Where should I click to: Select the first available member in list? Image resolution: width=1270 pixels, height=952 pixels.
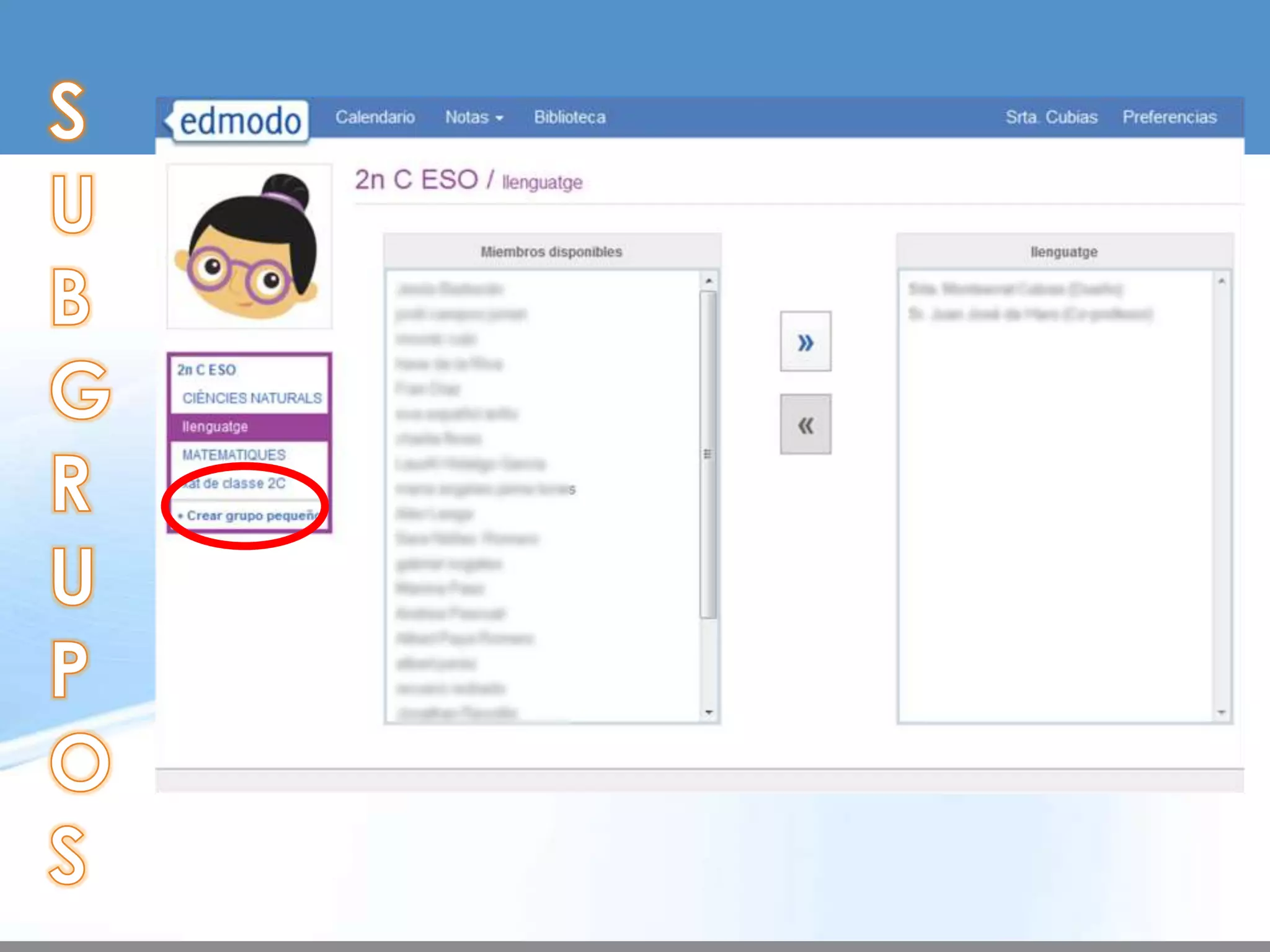click(450, 289)
